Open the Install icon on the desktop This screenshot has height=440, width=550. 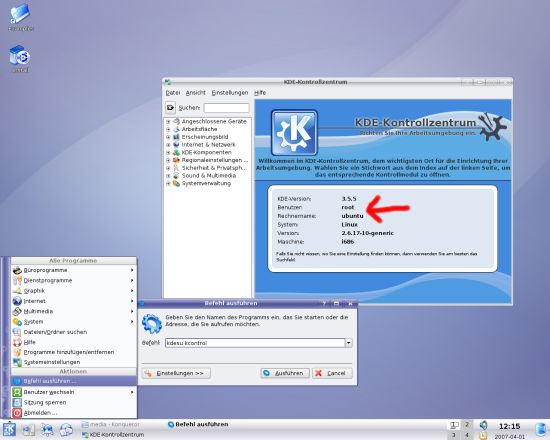click(20, 58)
